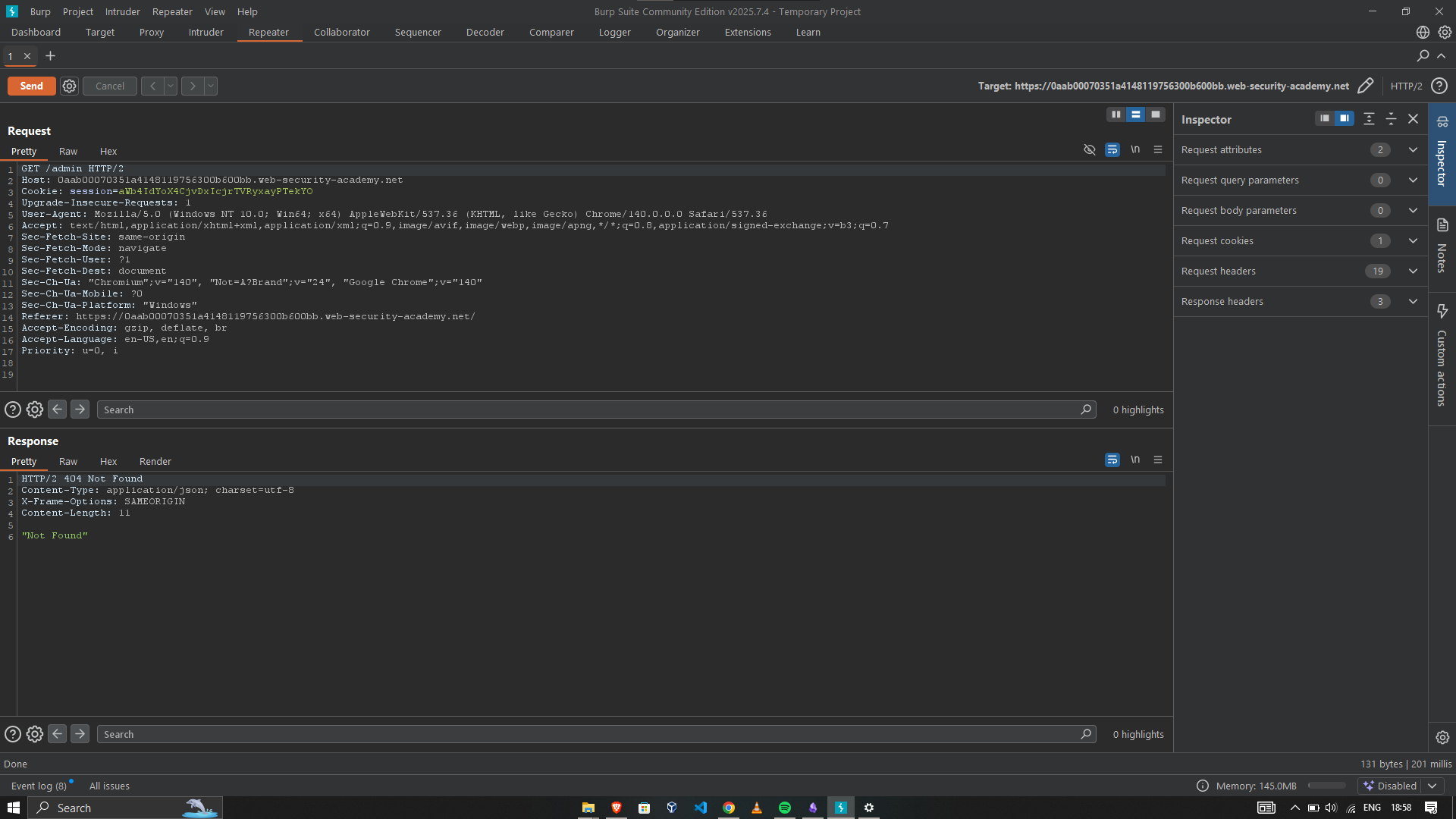Focus the response search field
This screenshot has width=1456, height=819.
(596, 735)
